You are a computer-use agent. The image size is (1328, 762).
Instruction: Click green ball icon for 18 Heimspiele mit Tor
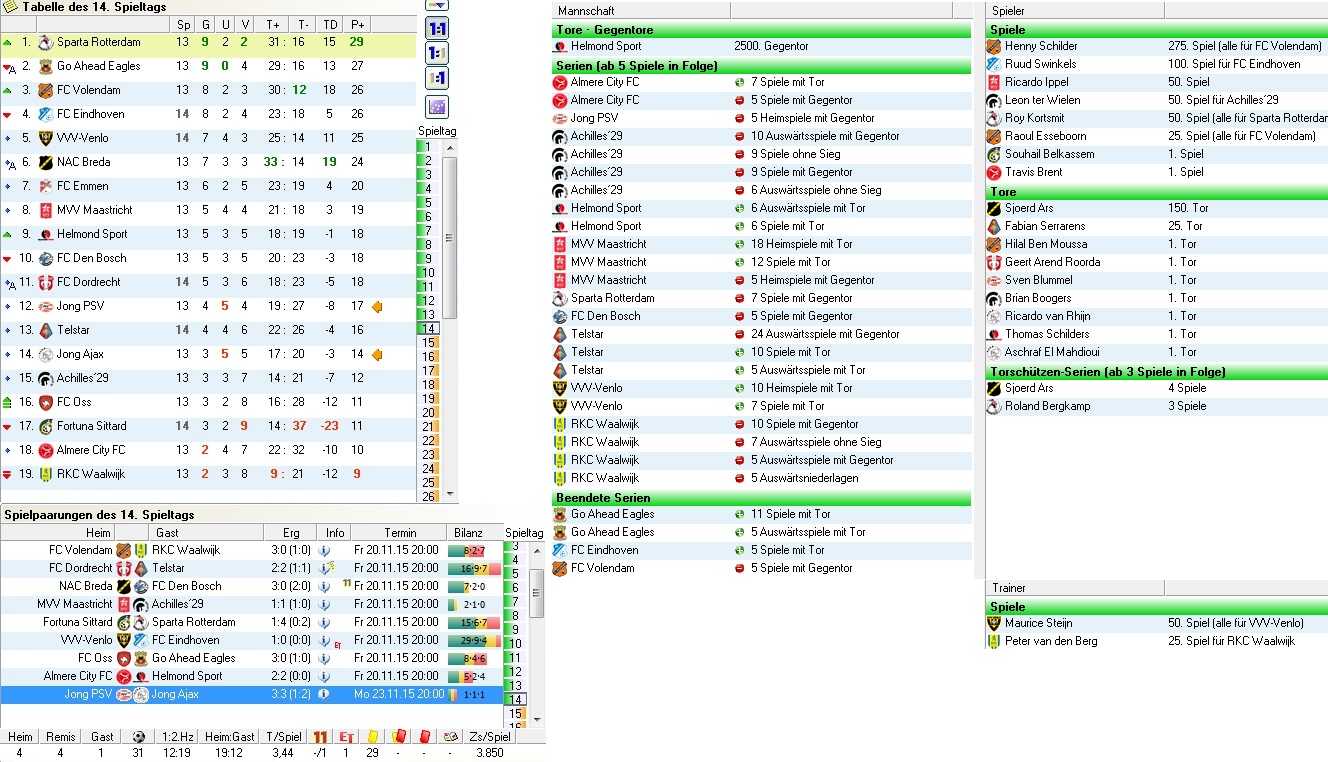tap(740, 244)
